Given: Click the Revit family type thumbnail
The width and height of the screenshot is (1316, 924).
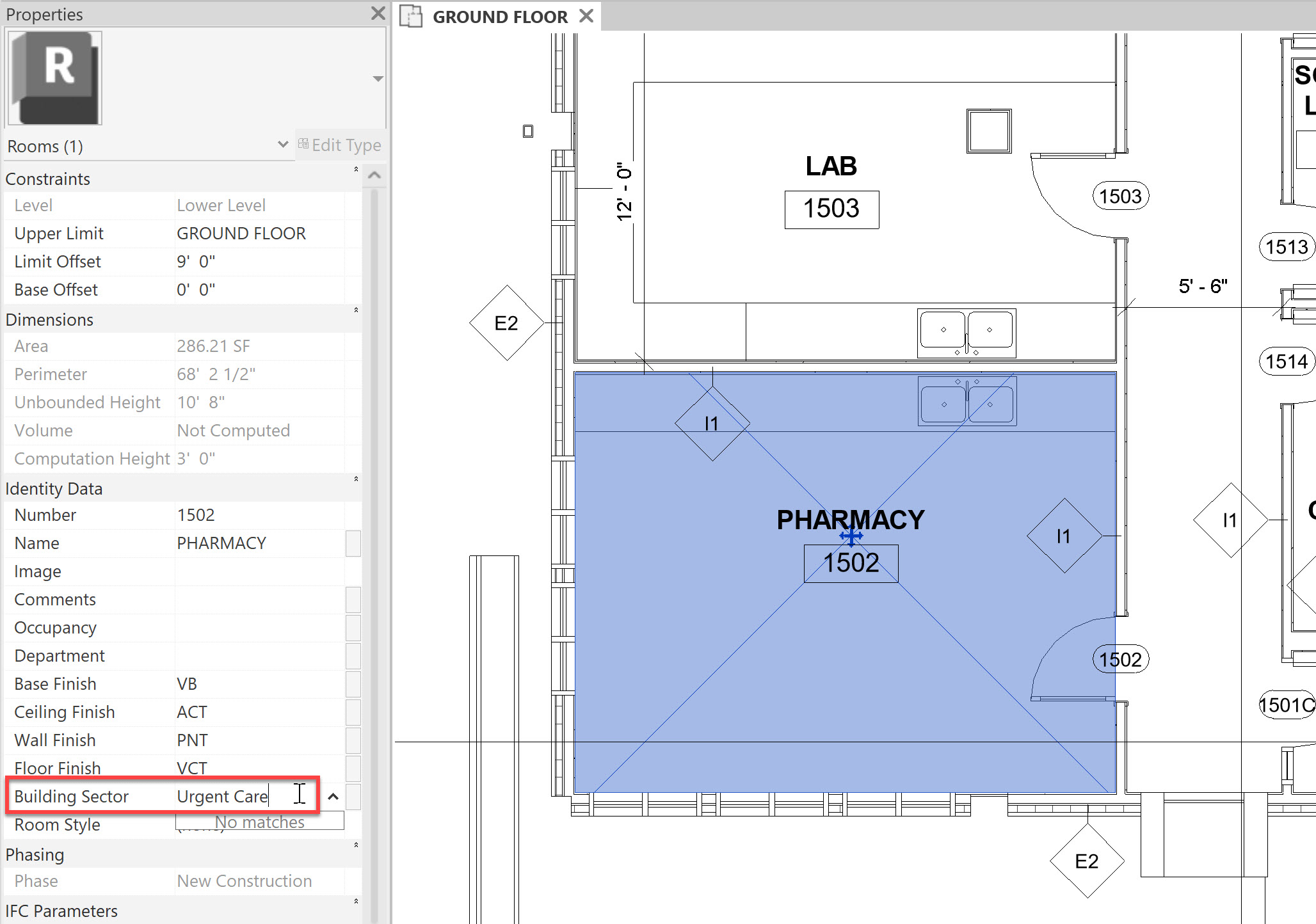Looking at the screenshot, I should coord(54,78).
